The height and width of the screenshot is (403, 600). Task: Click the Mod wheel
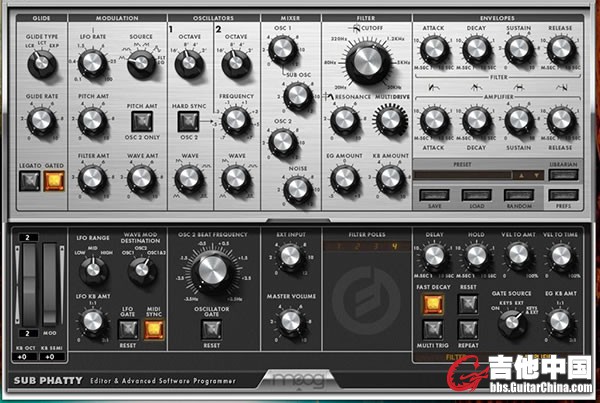[x=50, y=285]
